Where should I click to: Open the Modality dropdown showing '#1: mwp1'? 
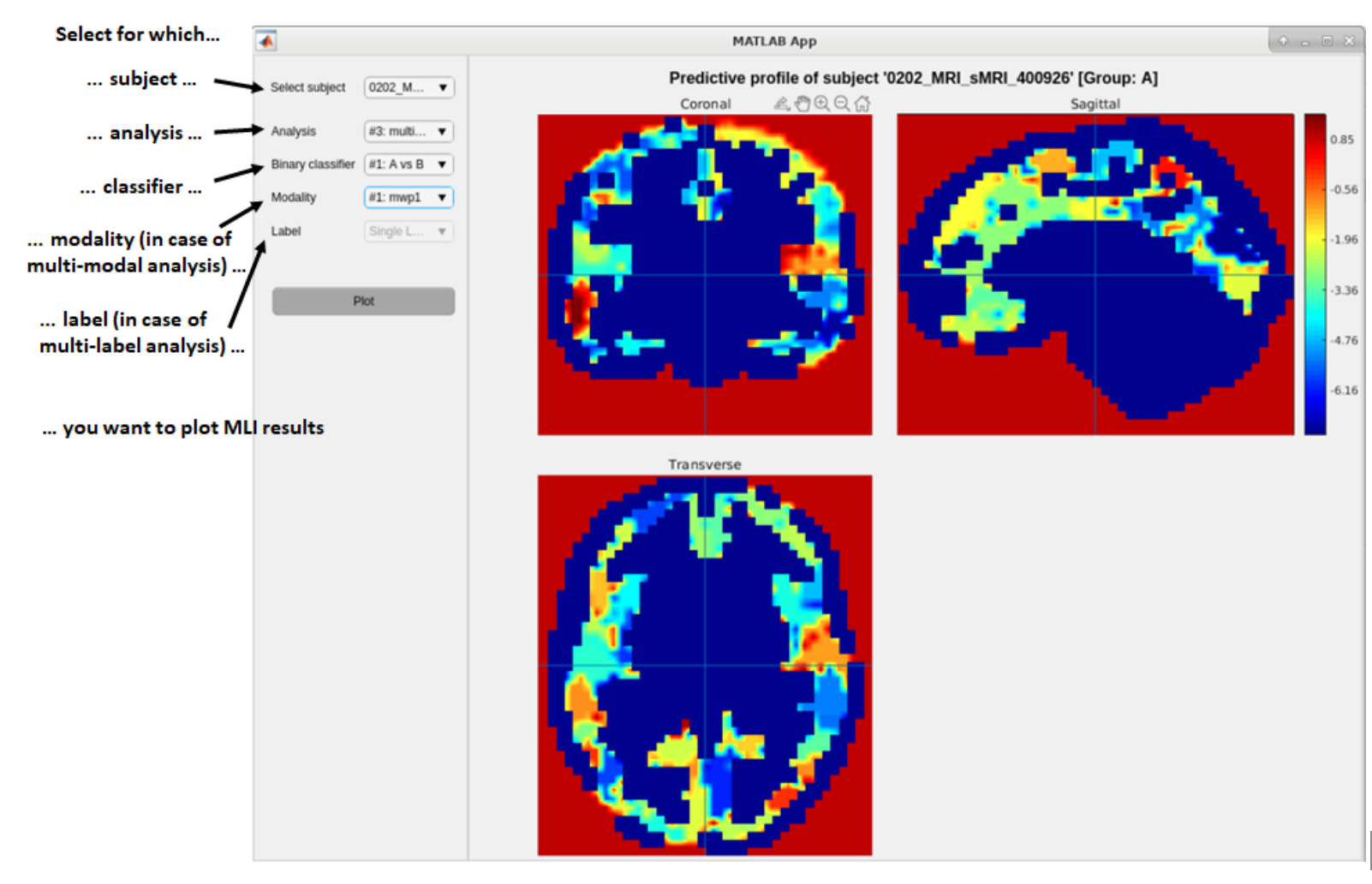(x=409, y=197)
